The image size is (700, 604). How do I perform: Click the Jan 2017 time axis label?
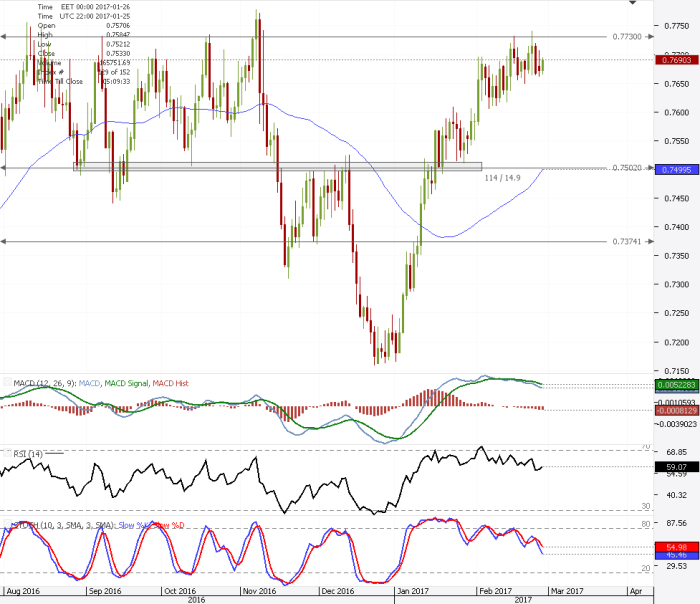click(x=413, y=591)
